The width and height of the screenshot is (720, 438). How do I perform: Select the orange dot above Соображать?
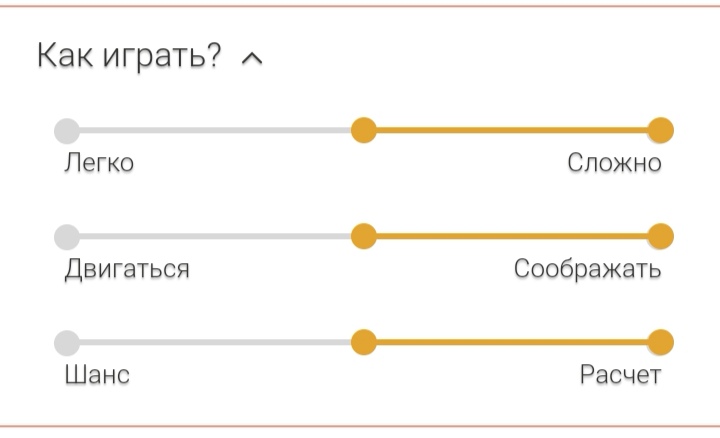click(x=660, y=237)
